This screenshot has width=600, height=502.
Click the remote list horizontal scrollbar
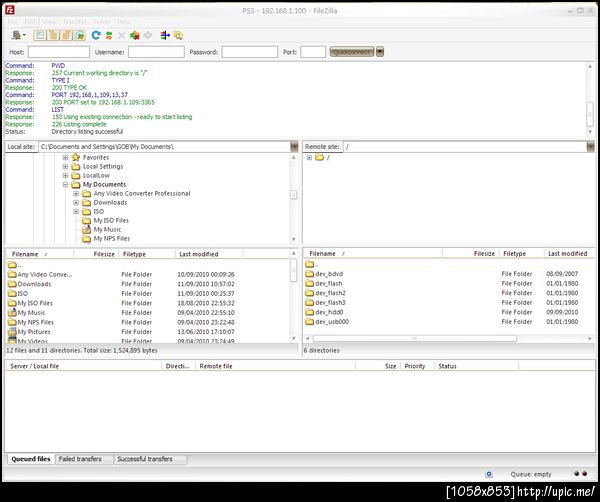415,339
